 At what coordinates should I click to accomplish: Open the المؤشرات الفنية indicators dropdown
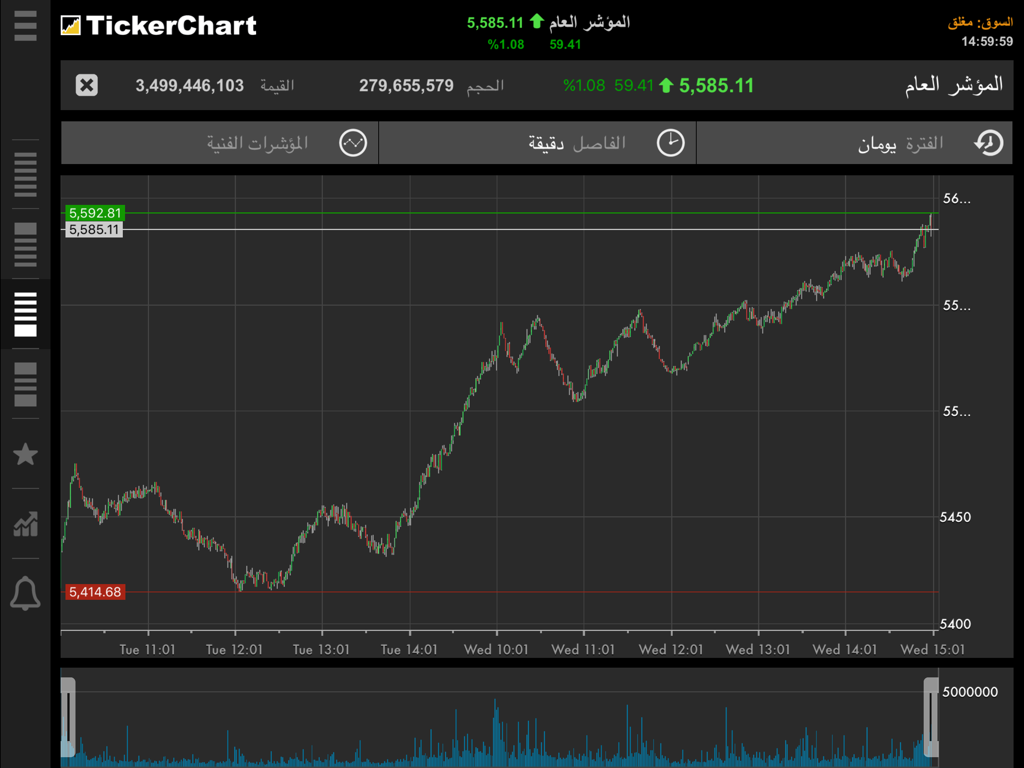tap(260, 142)
